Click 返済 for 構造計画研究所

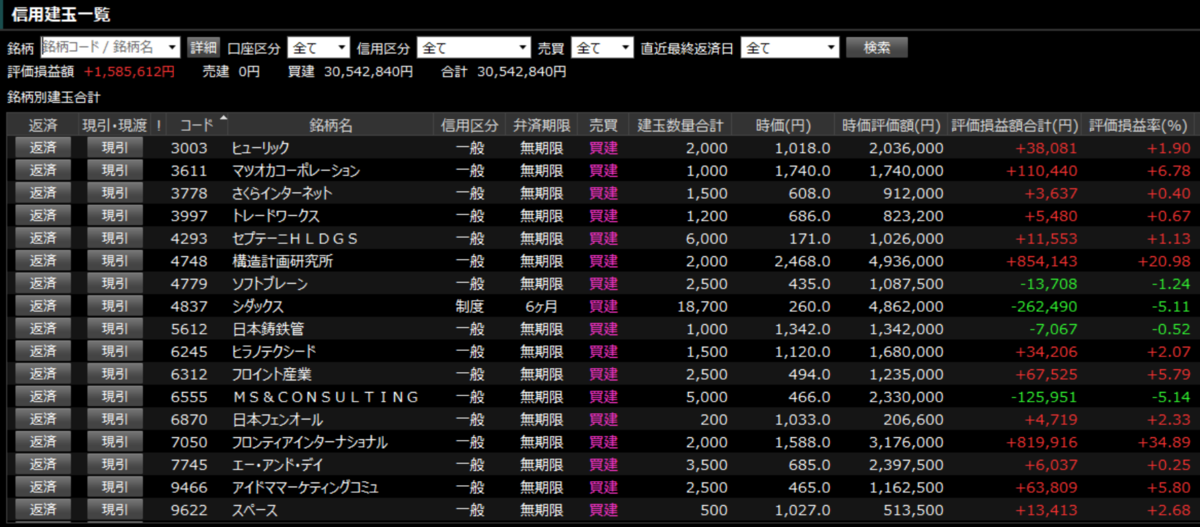[x=43, y=261]
